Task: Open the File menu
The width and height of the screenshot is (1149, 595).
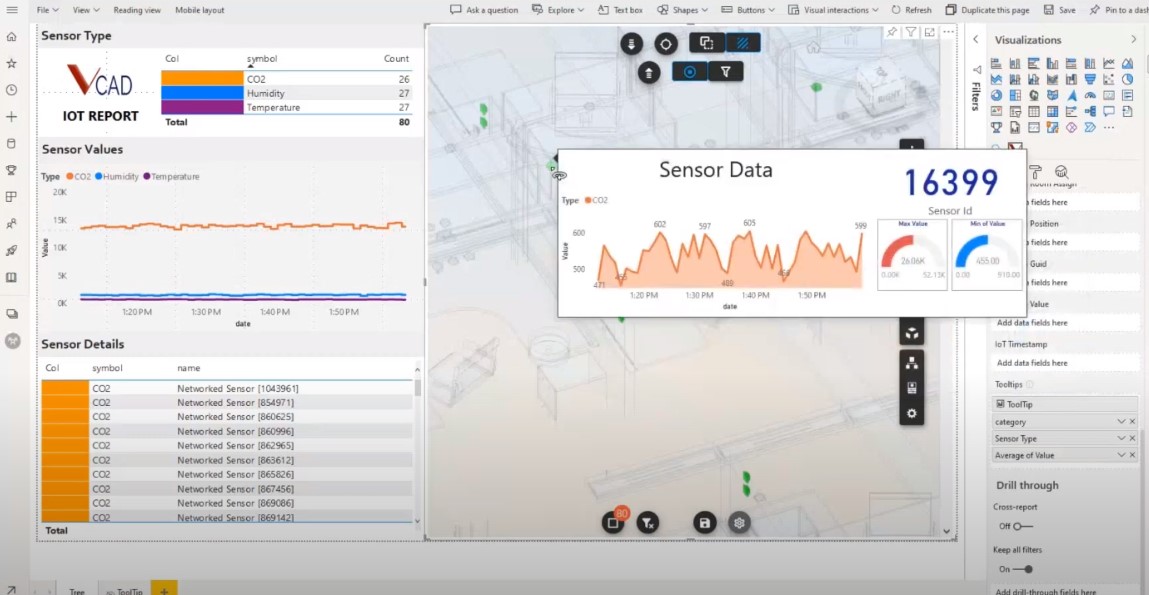Action: pos(45,10)
